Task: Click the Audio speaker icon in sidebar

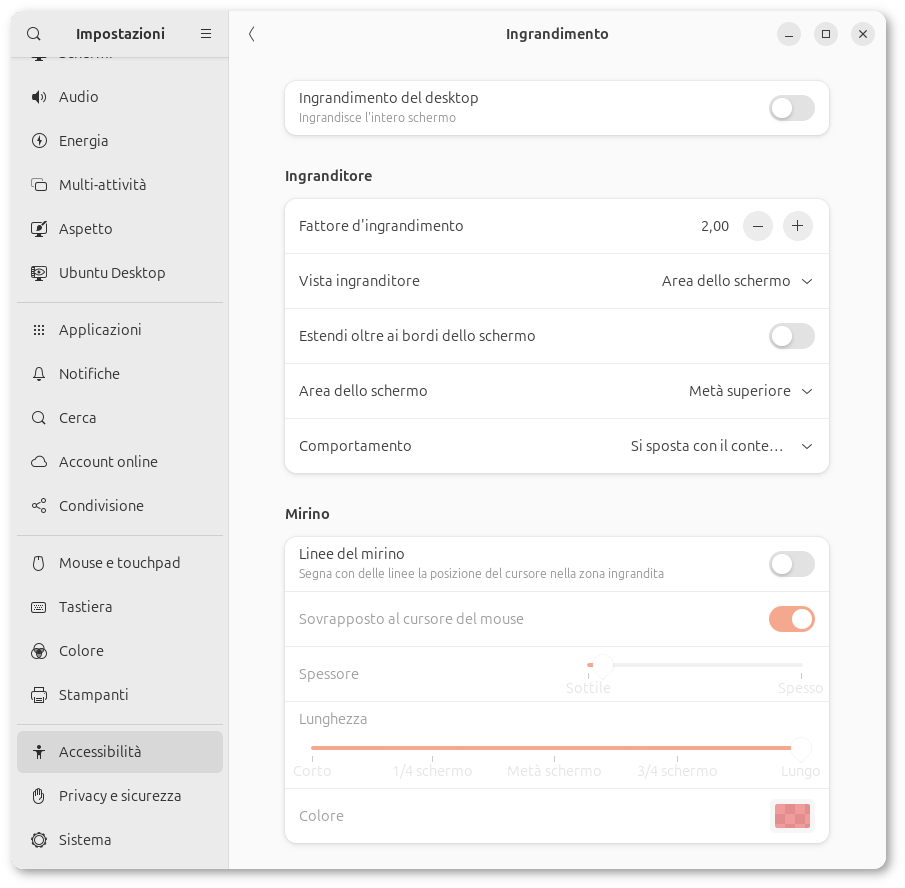Action: [x=39, y=97]
